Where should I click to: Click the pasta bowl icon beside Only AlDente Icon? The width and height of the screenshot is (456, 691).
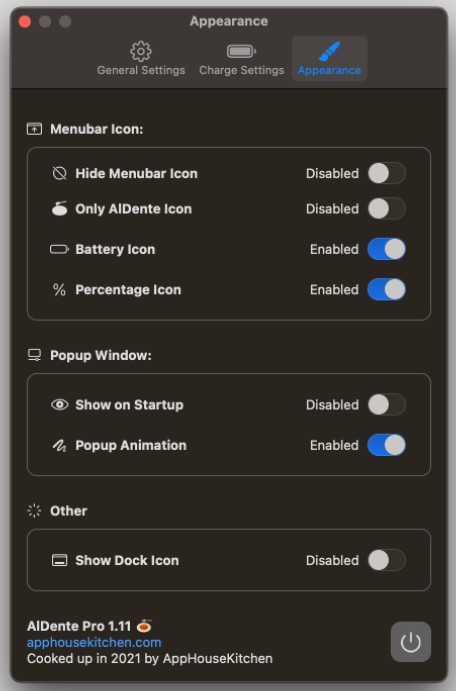point(59,208)
